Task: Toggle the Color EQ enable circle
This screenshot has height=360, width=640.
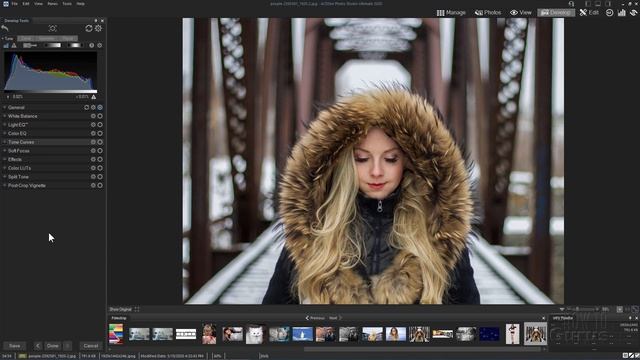Action: (100, 133)
